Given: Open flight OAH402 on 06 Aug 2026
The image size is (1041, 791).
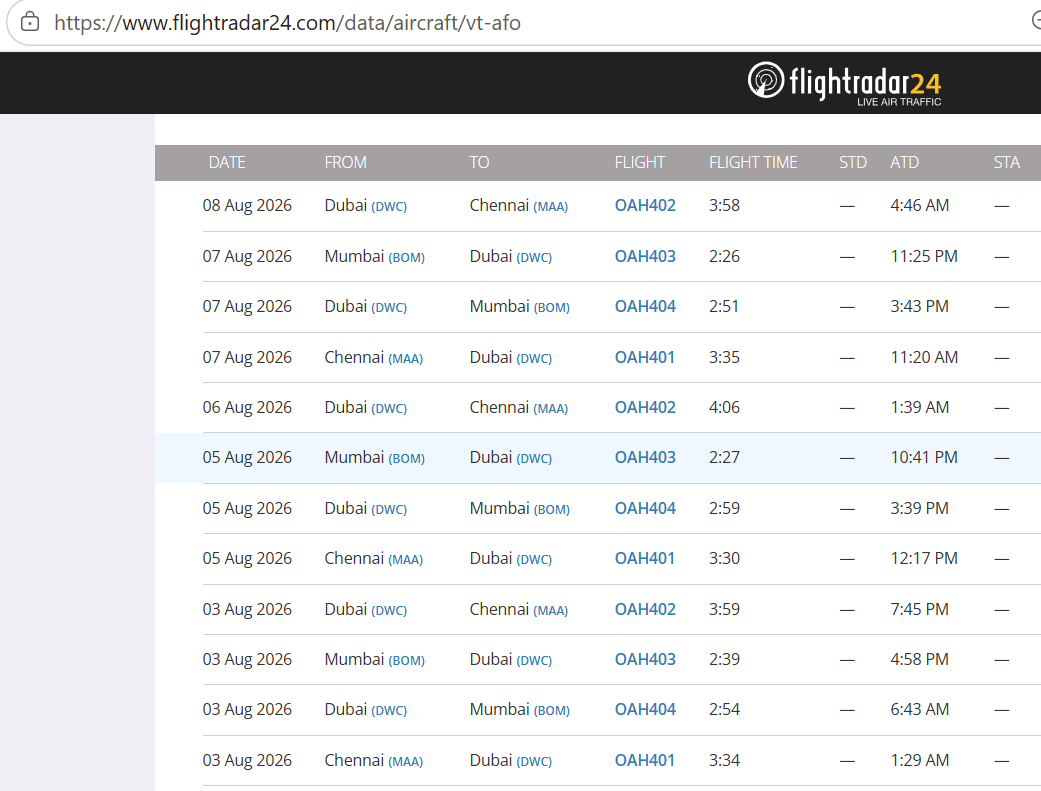Looking at the screenshot, I should click(x=645, y=407).
